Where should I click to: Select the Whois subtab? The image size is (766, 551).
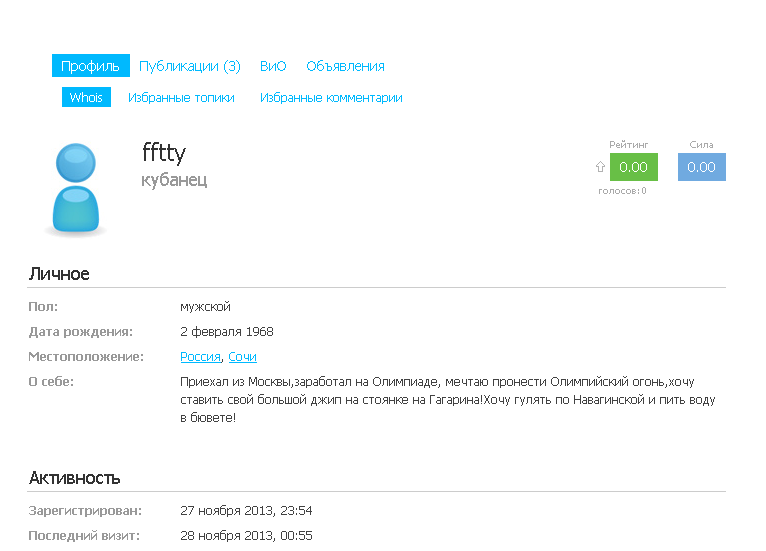pos(86,98)
